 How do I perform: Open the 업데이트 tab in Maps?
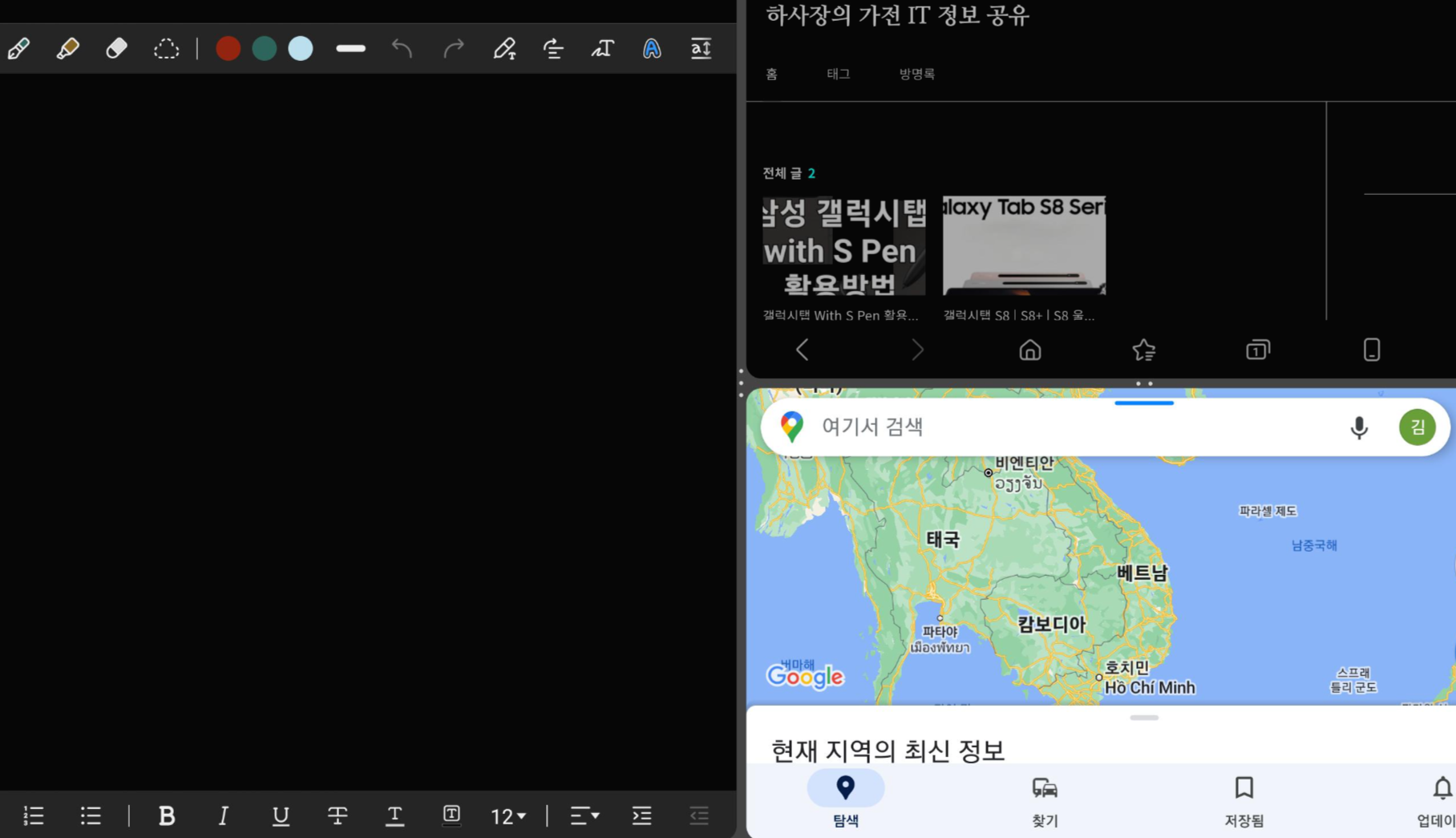pos(1438,800)
